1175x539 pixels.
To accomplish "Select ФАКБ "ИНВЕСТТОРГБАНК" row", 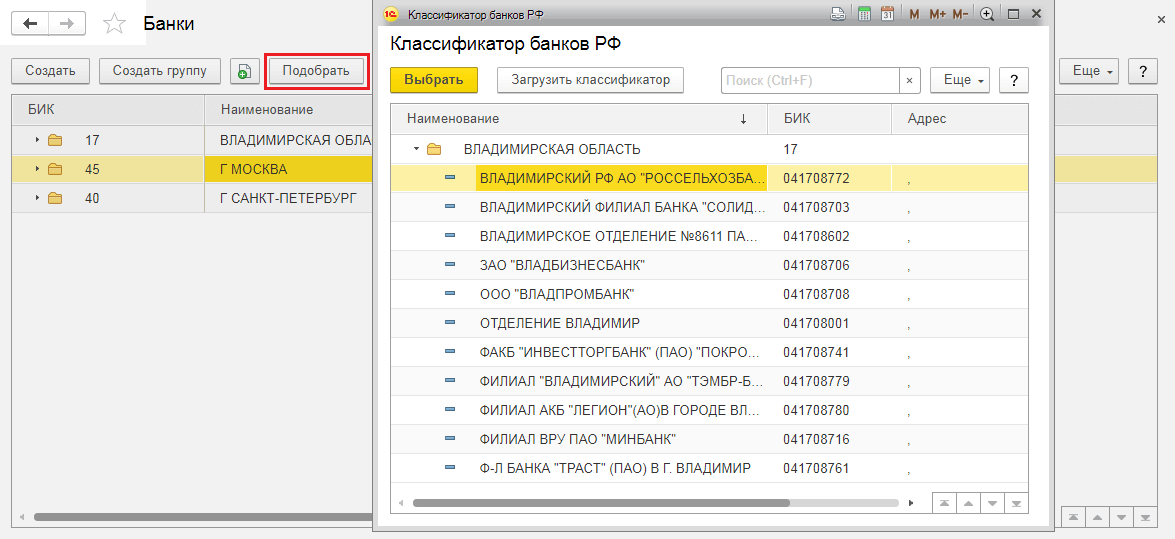I will click(x=709, y=352).
